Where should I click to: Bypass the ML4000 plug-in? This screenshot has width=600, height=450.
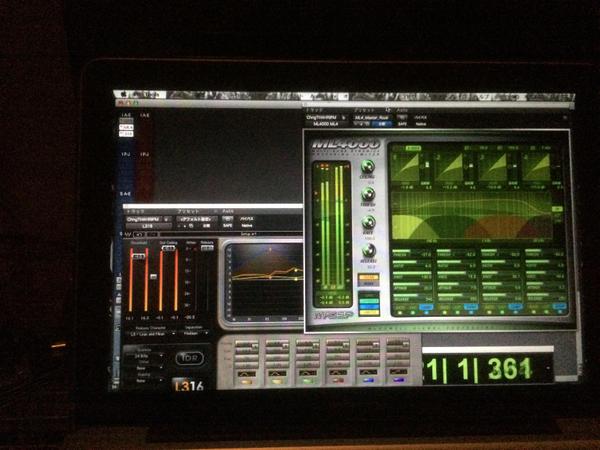tap(421, 117)
